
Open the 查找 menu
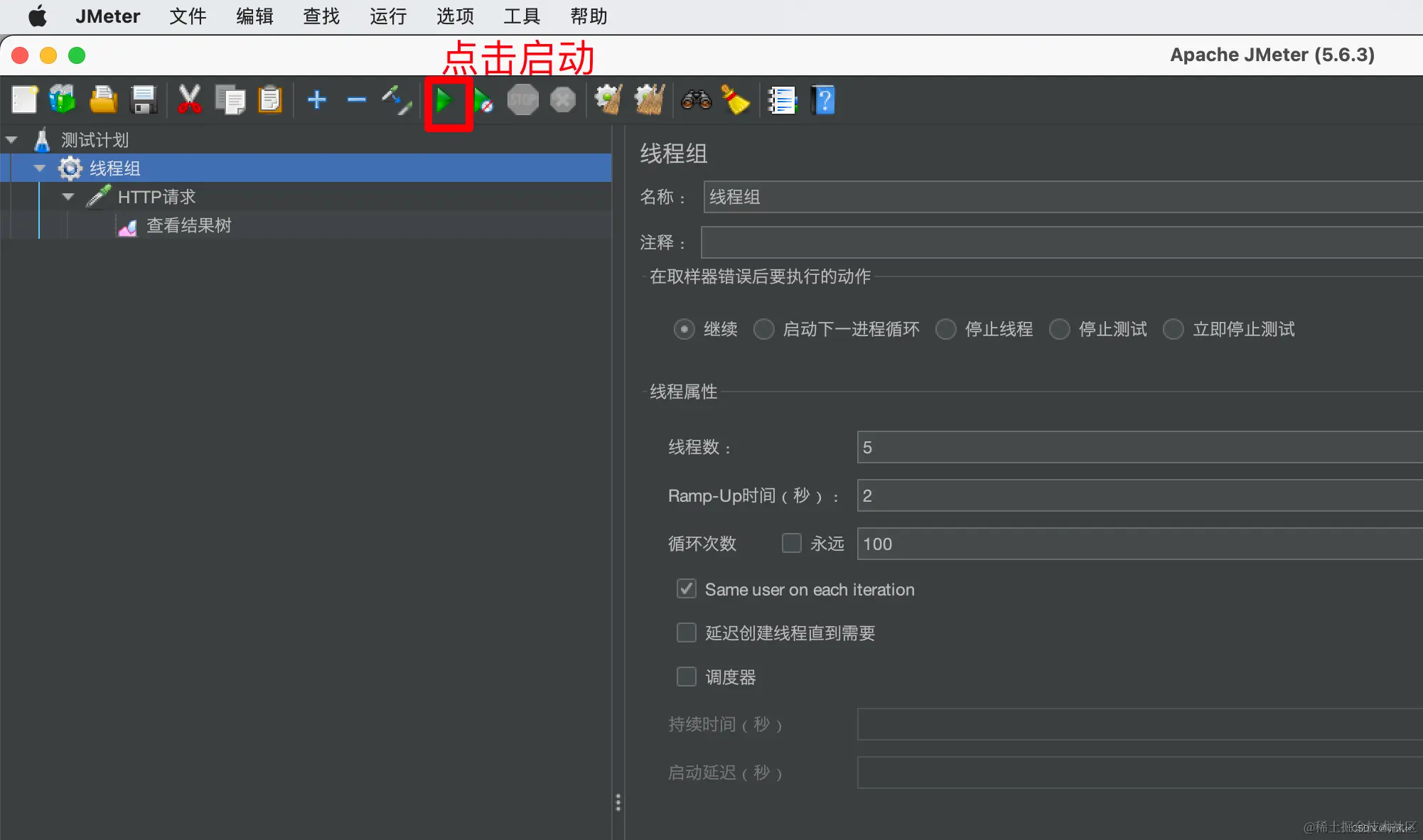pyautogui.click(x=321, y=16)
